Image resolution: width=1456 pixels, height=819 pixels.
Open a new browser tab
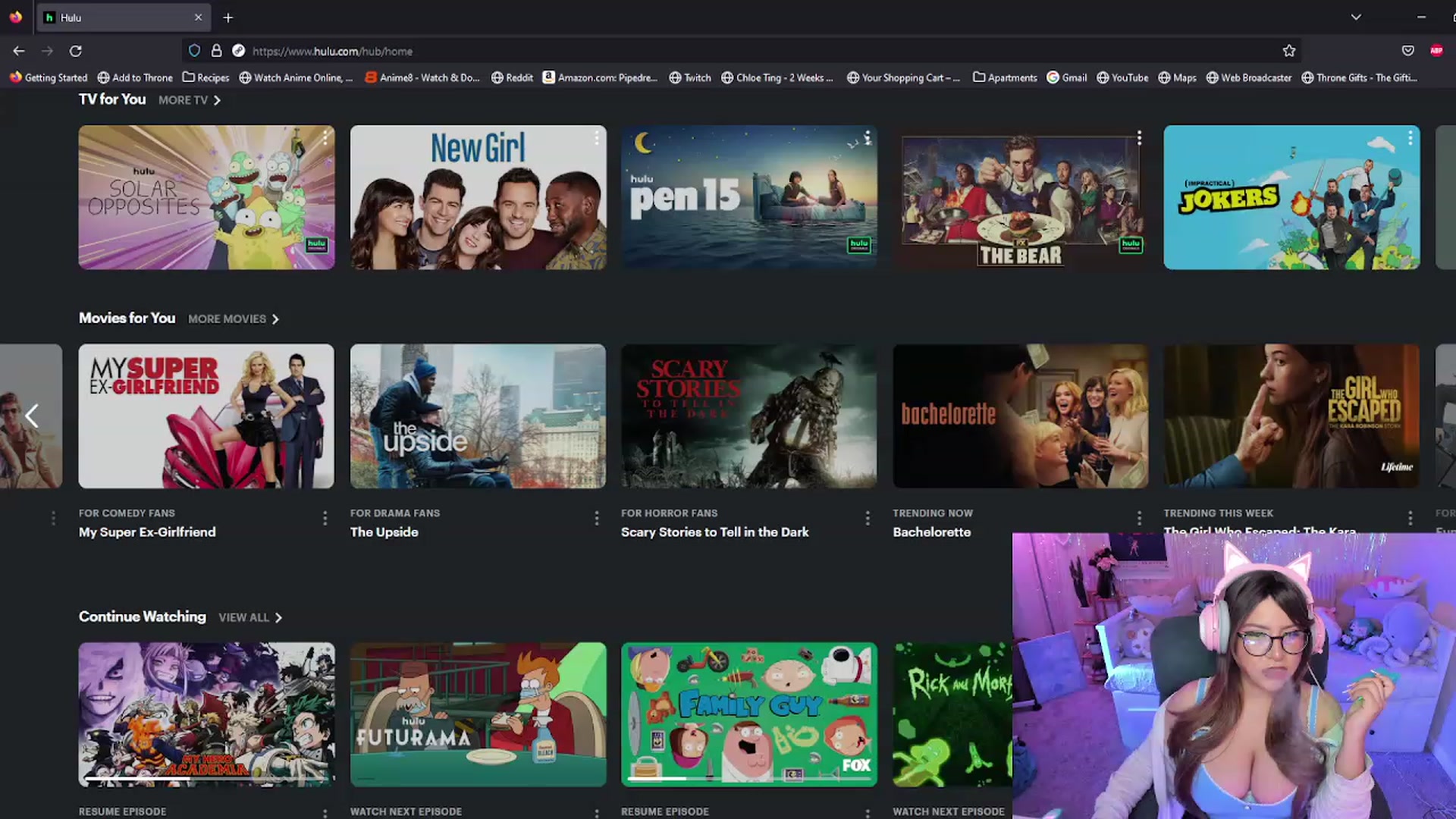point(227,17)
